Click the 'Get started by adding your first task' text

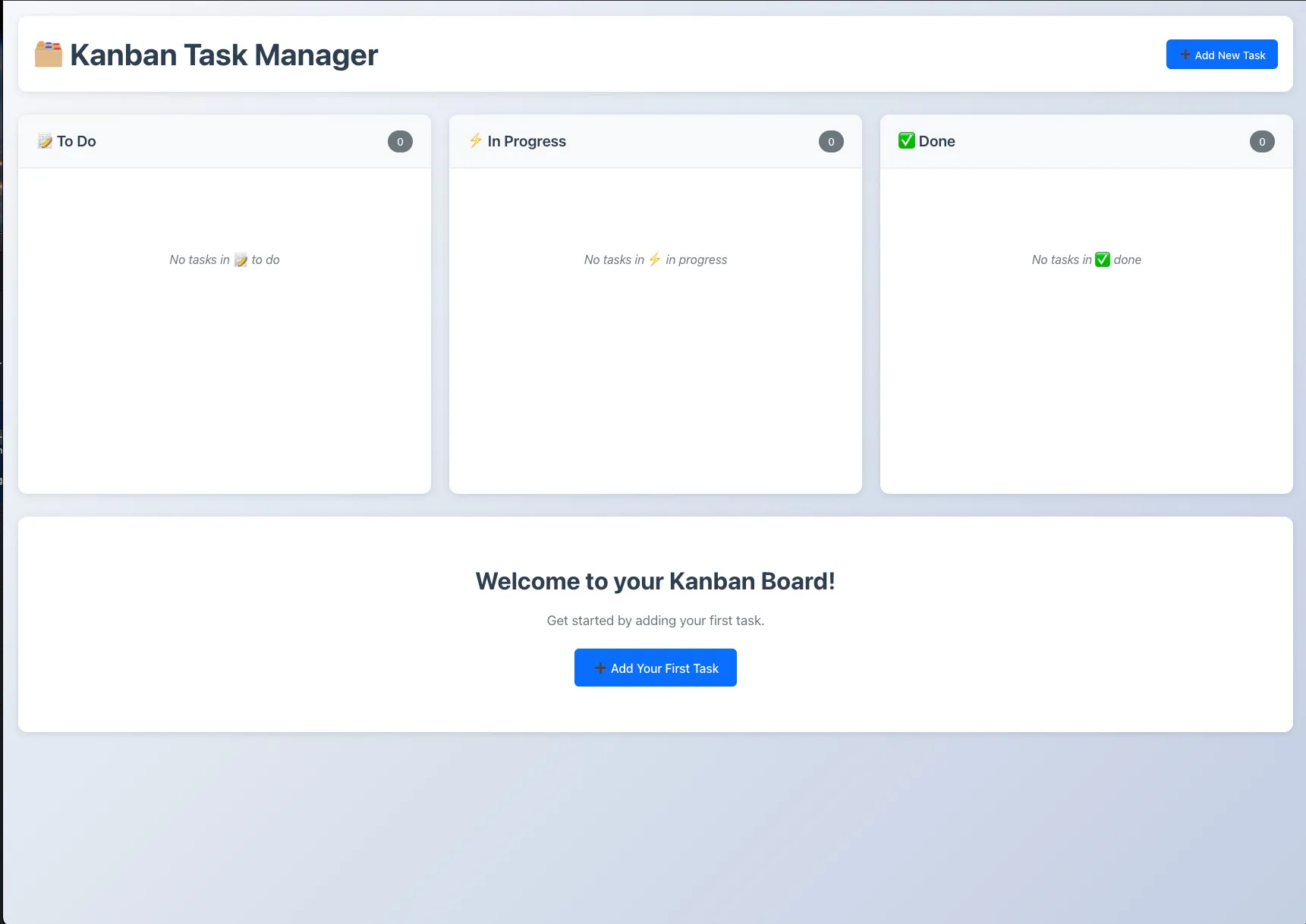coord(655,621)
